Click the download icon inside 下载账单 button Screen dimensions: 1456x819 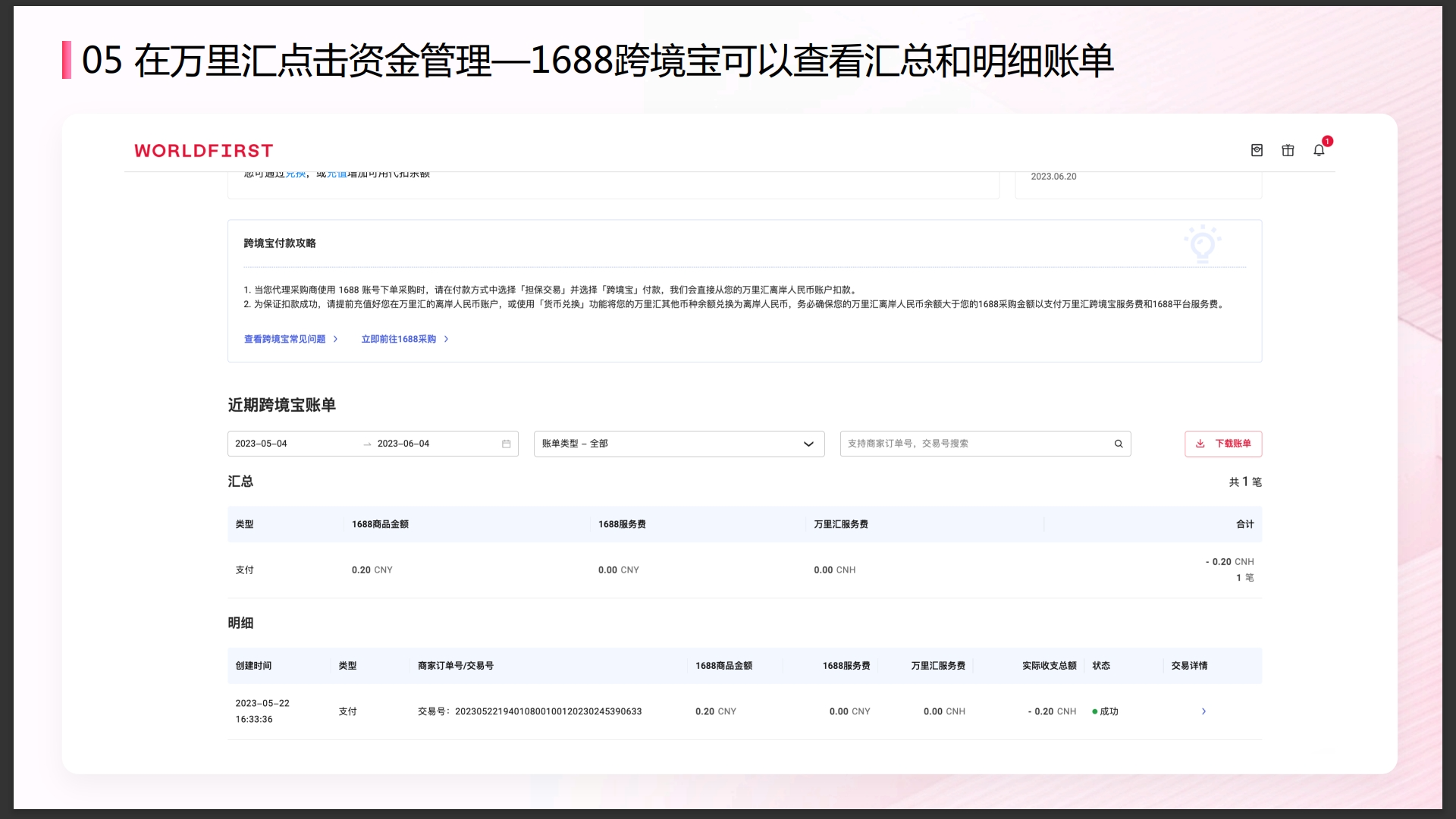[1202, 444]
